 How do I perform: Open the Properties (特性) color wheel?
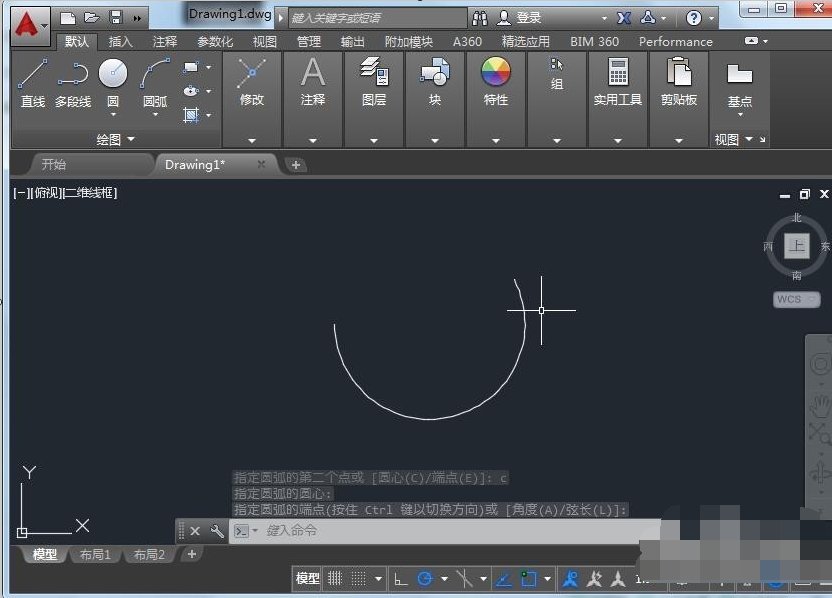pos(496,74)
